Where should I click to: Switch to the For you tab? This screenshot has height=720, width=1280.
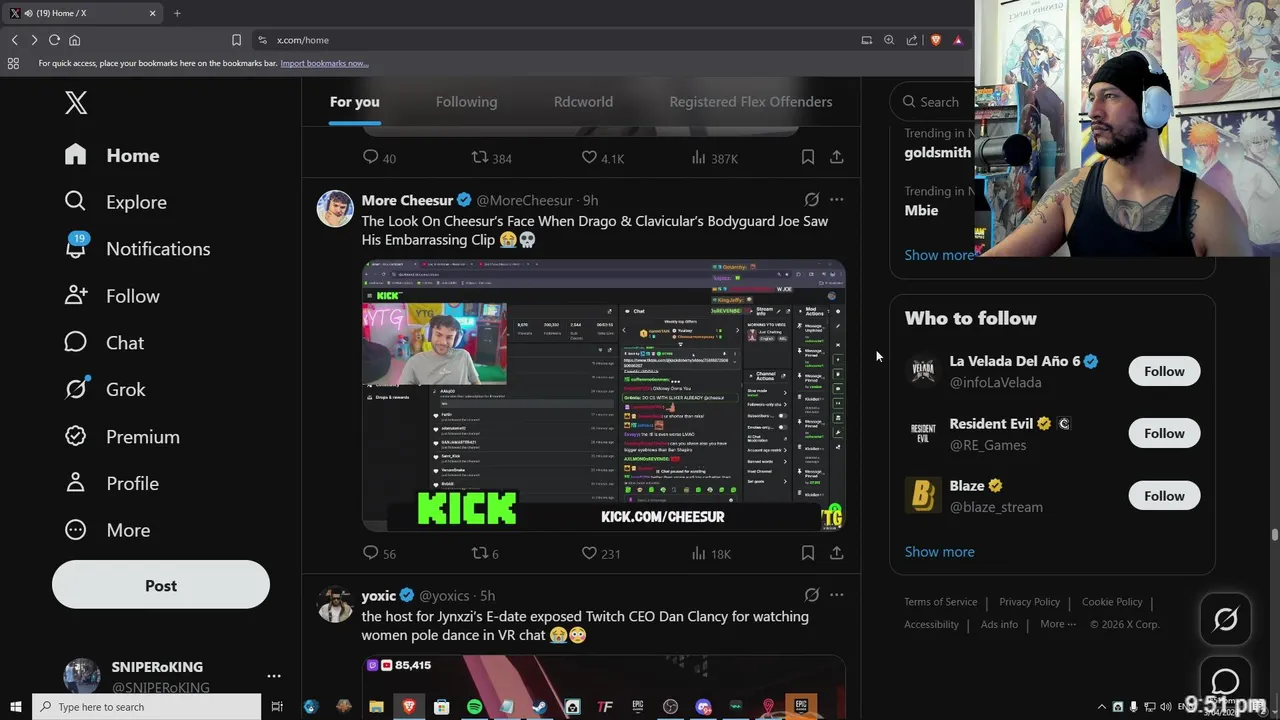(x=355, y=102)
